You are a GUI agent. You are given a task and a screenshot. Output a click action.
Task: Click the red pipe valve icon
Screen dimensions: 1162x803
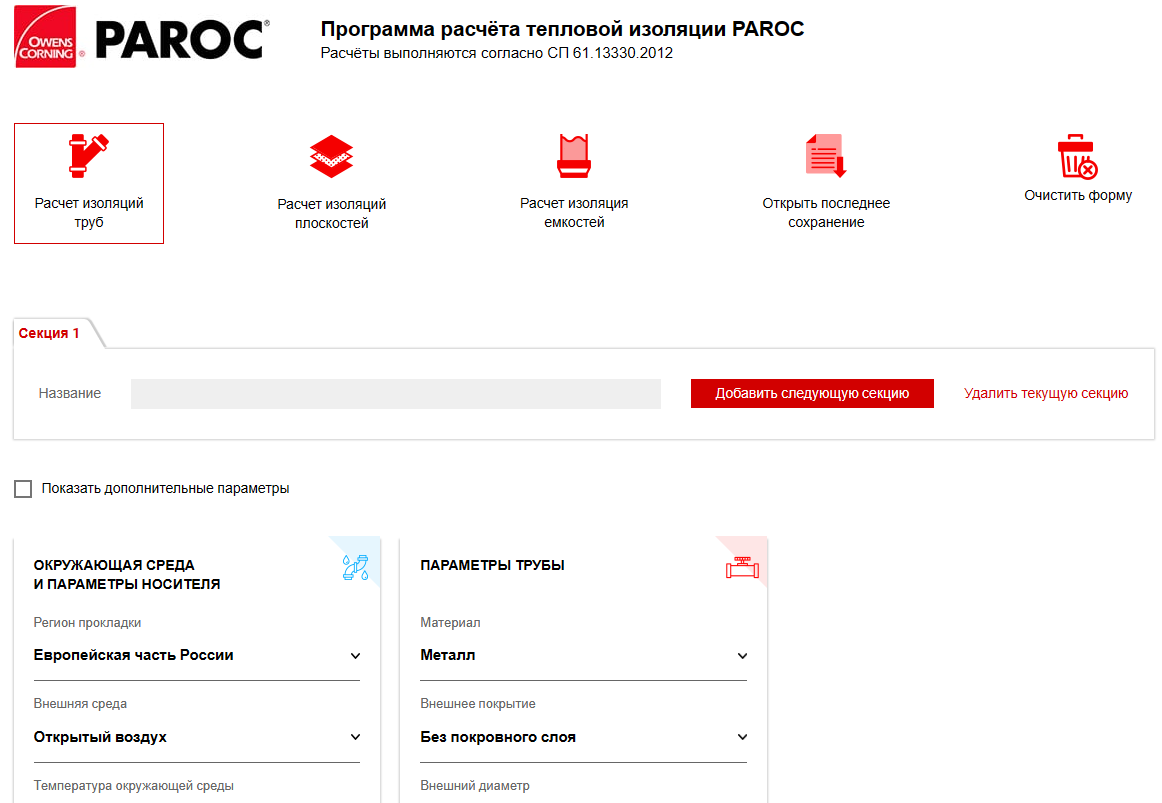pos(741,568)
